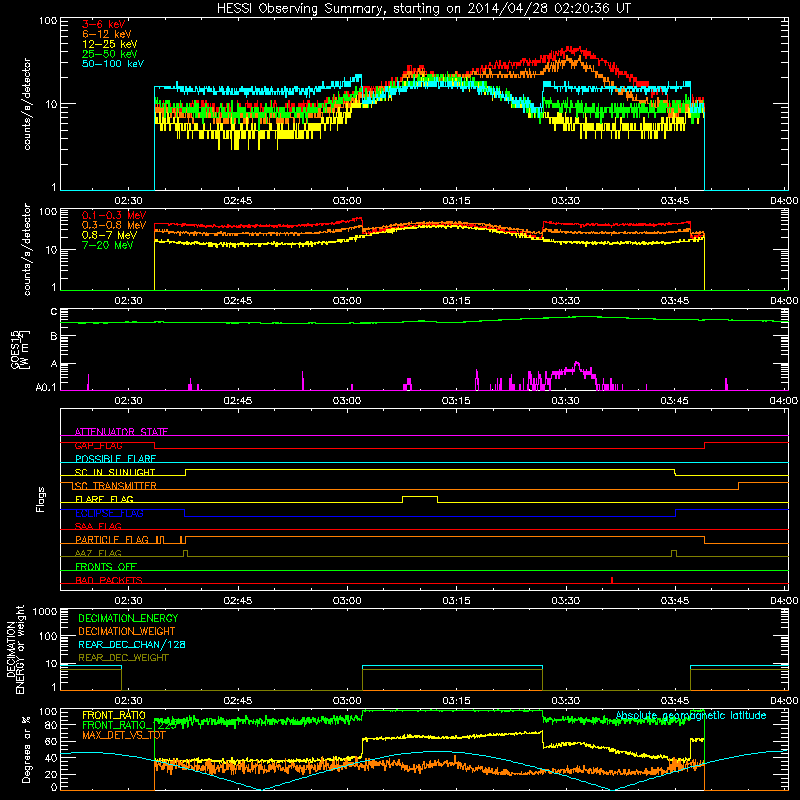Click the magenta GOES peak near 03:30
800x800 pixels.
[577, 364]
